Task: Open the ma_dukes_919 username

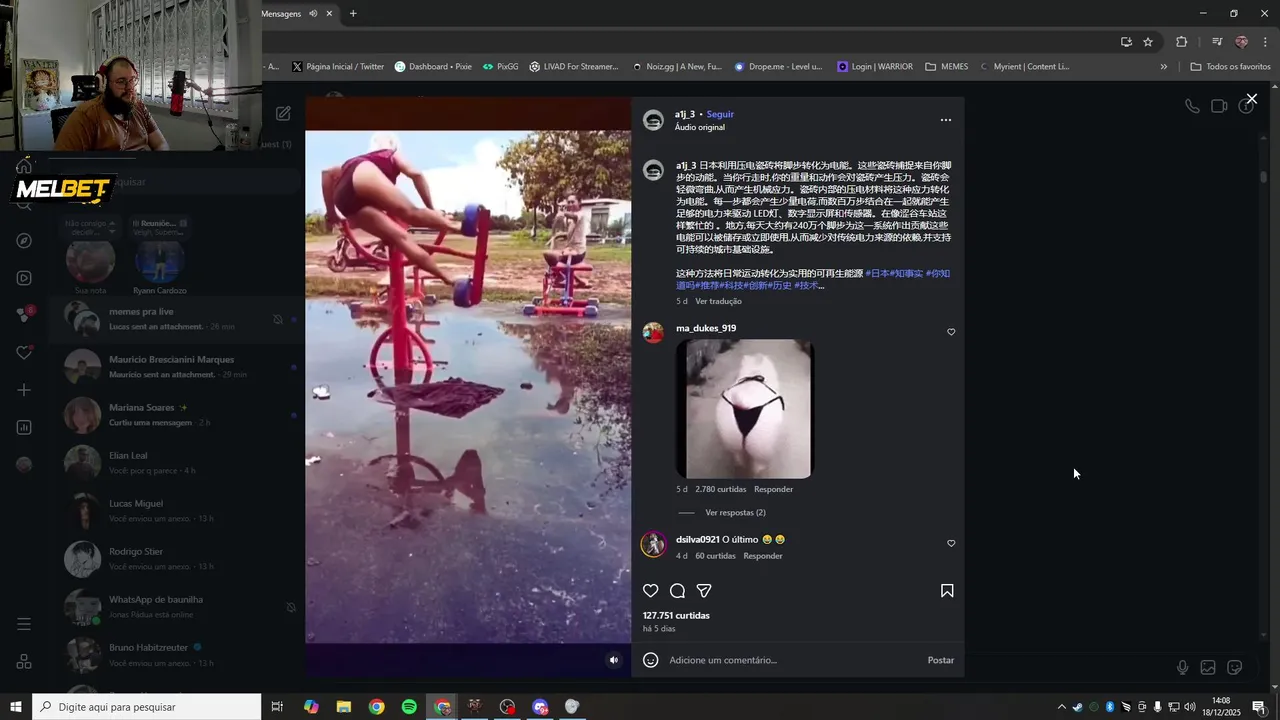Action: [706, 328]
